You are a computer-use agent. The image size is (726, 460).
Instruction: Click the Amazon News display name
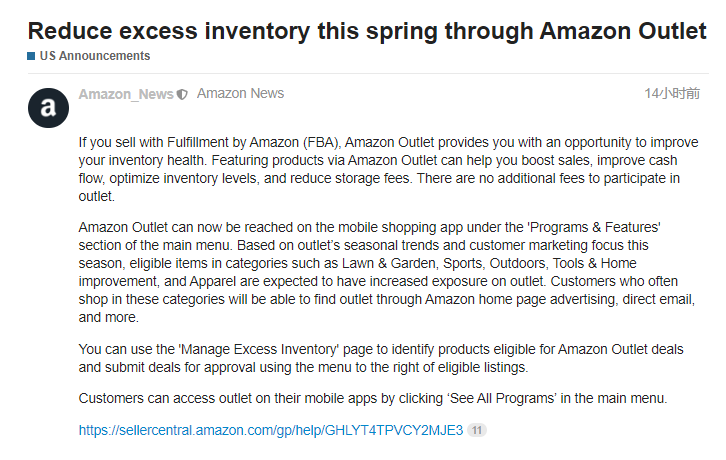pos(240,94)
